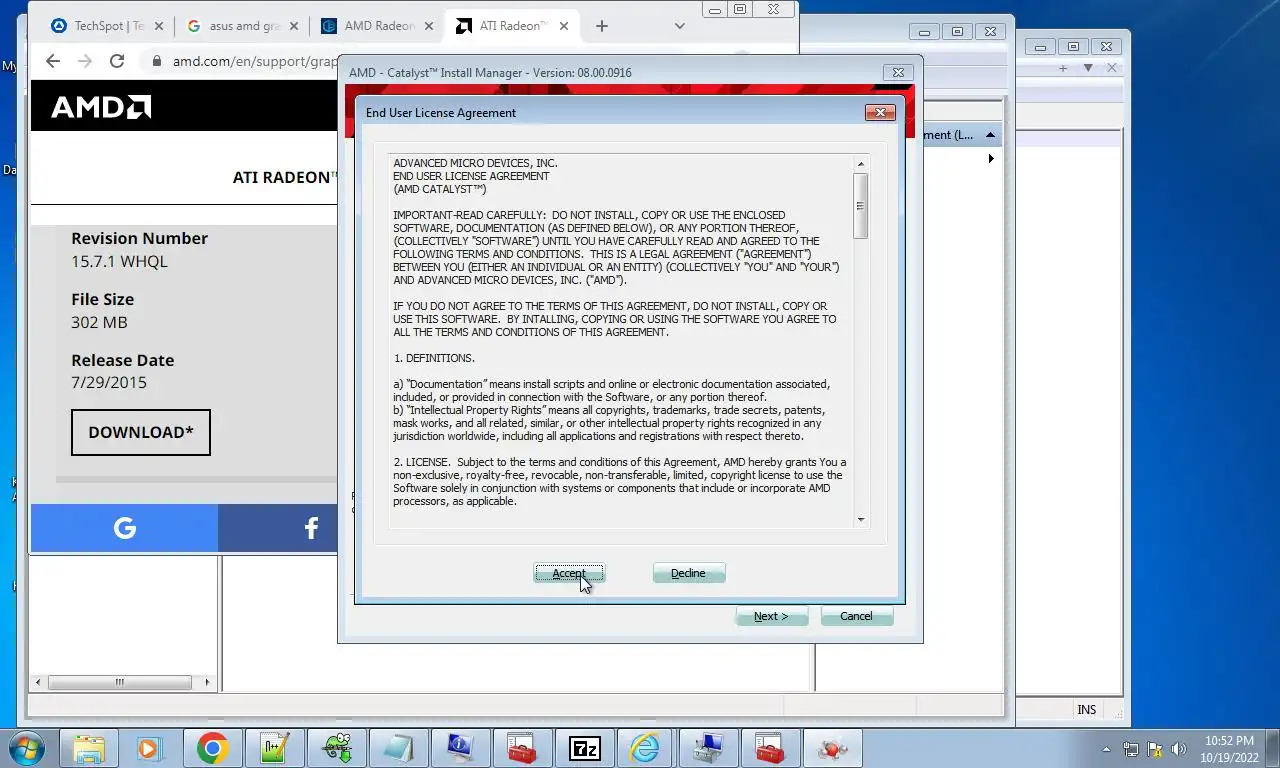Decline the license agreement
This screenshot has width=1280, height=768.
coord(688,573)
